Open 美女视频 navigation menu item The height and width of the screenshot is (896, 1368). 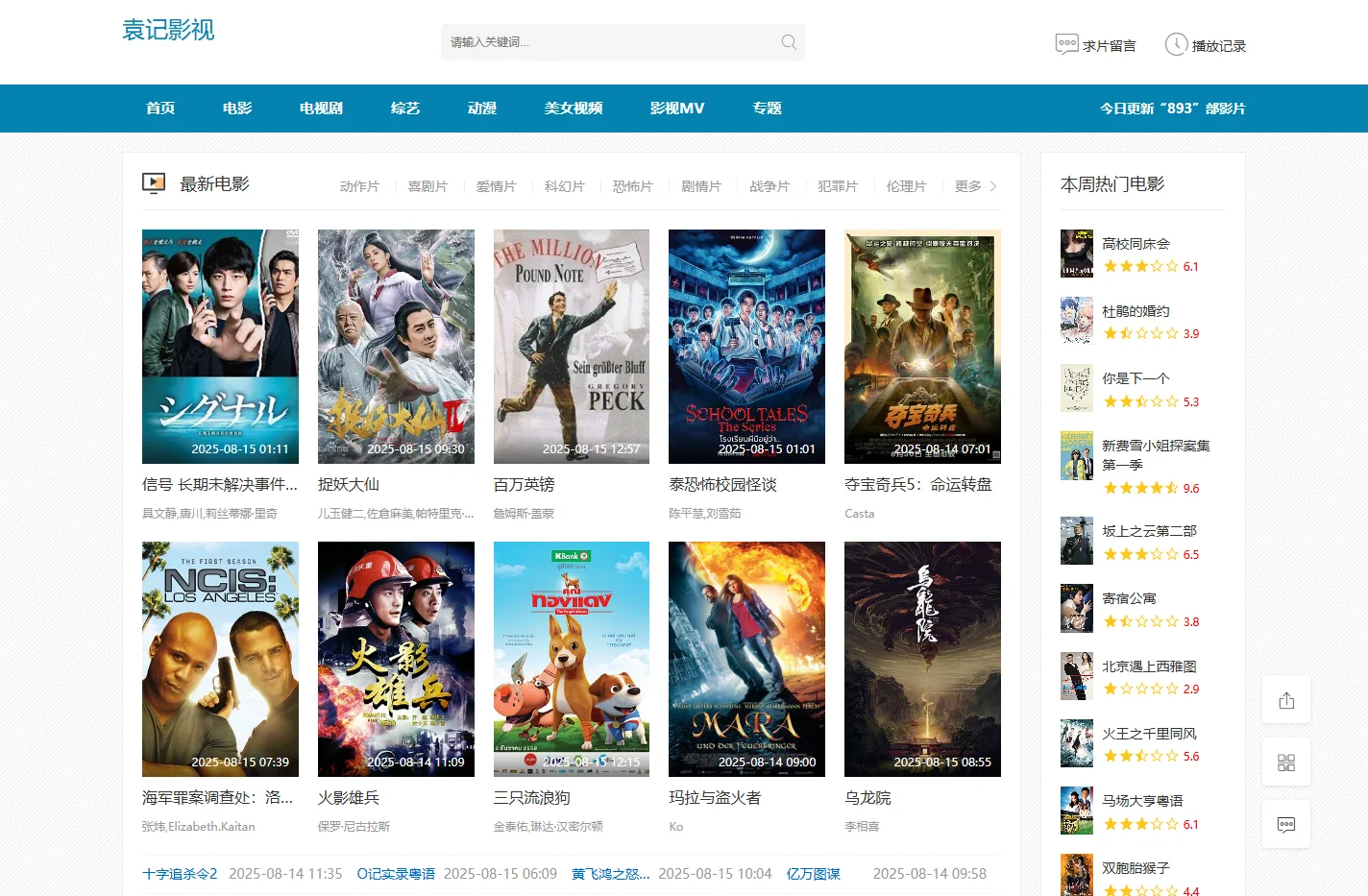[574, 109]
